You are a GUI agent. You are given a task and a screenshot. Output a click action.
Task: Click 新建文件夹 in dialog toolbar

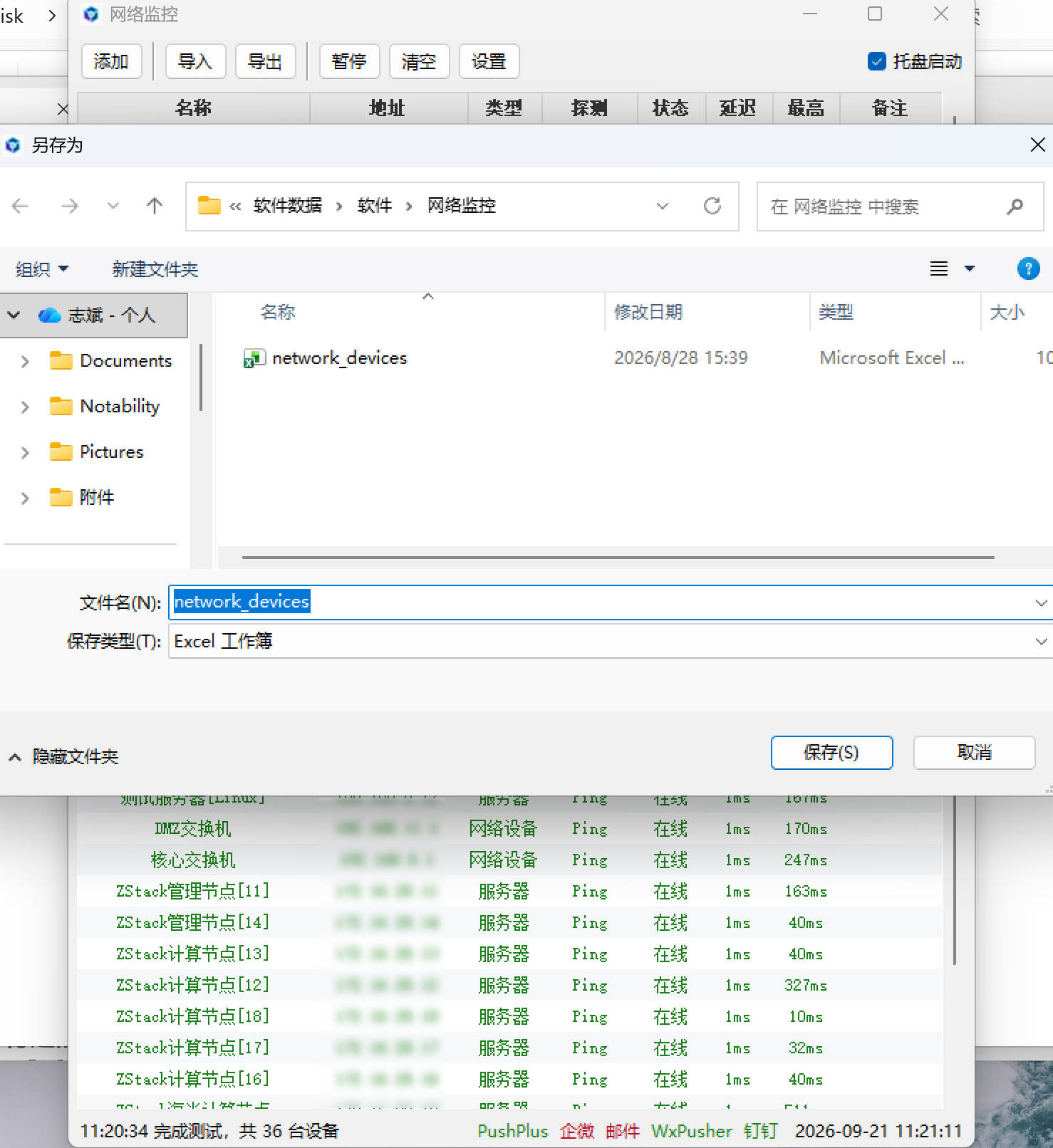155,269
